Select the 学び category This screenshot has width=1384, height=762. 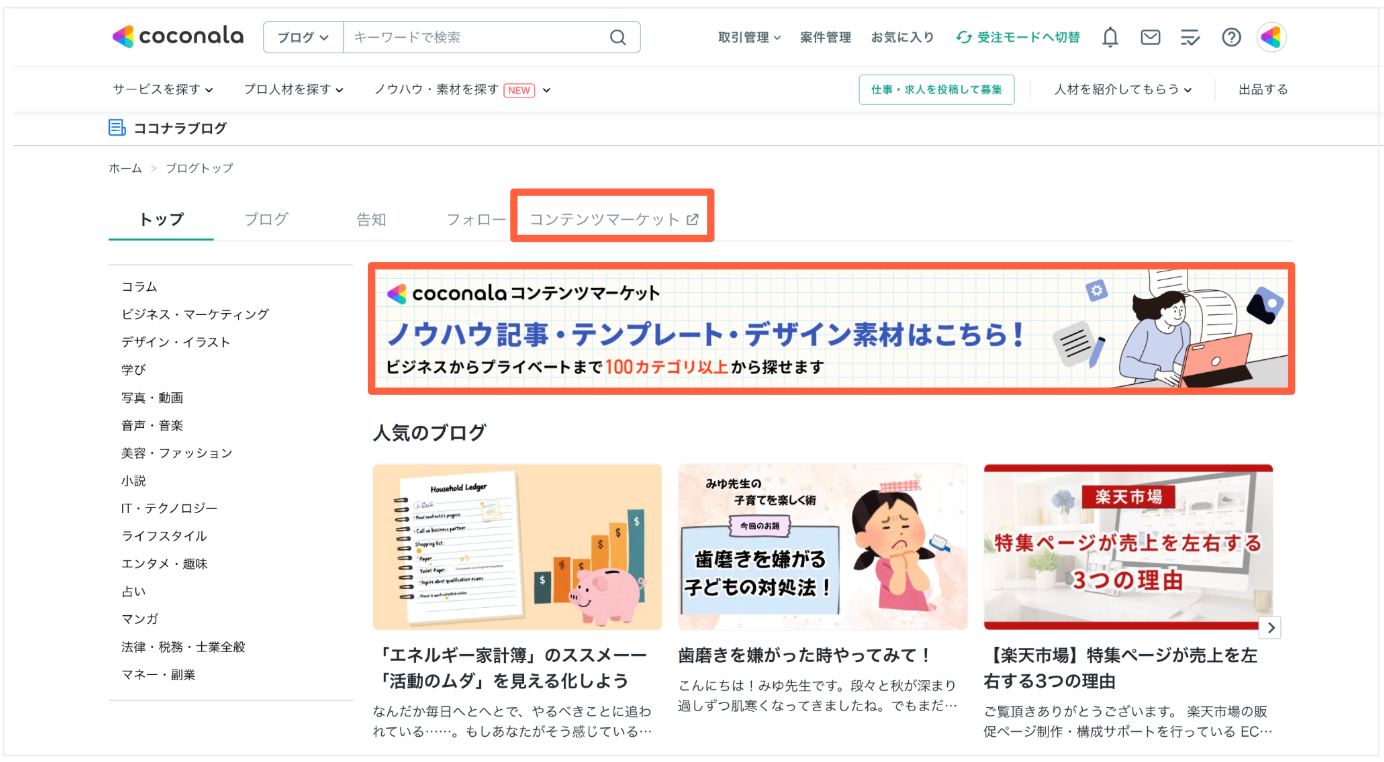[133, 369]
